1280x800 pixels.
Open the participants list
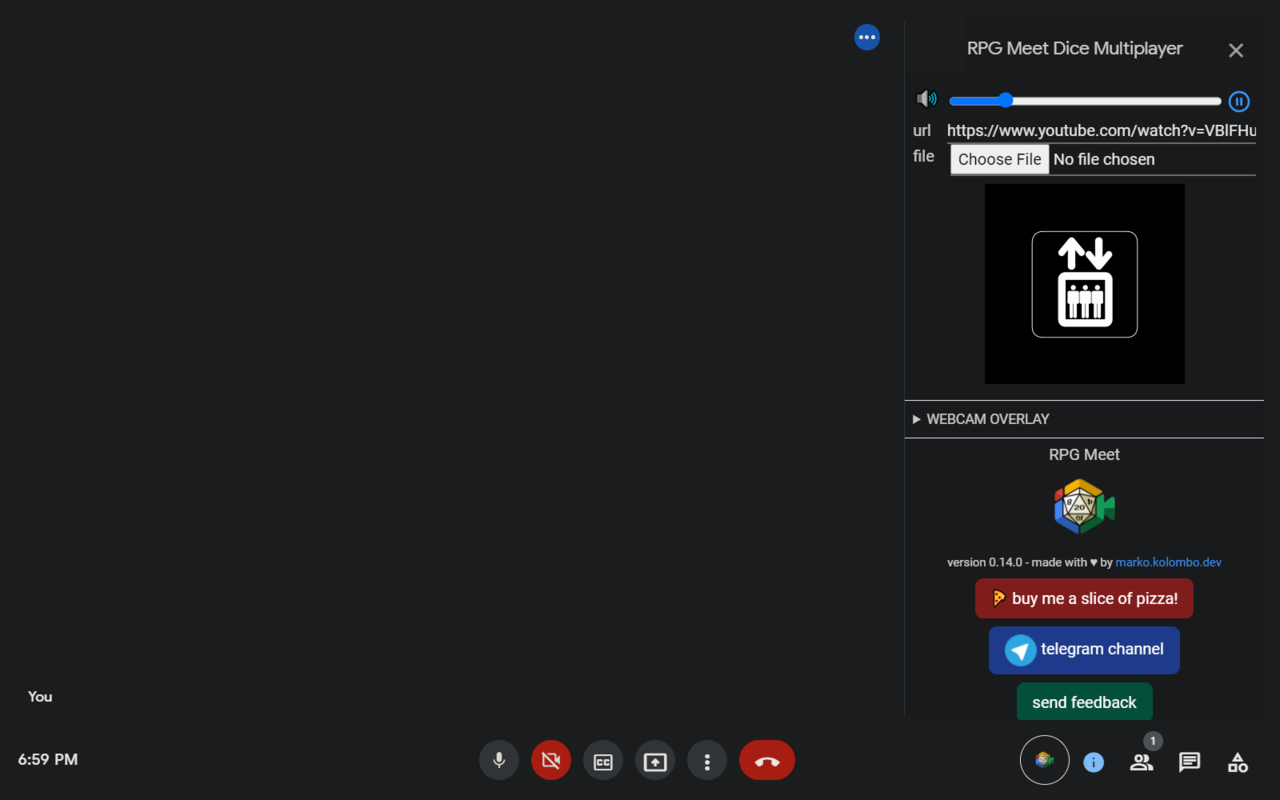(1141, 762)
